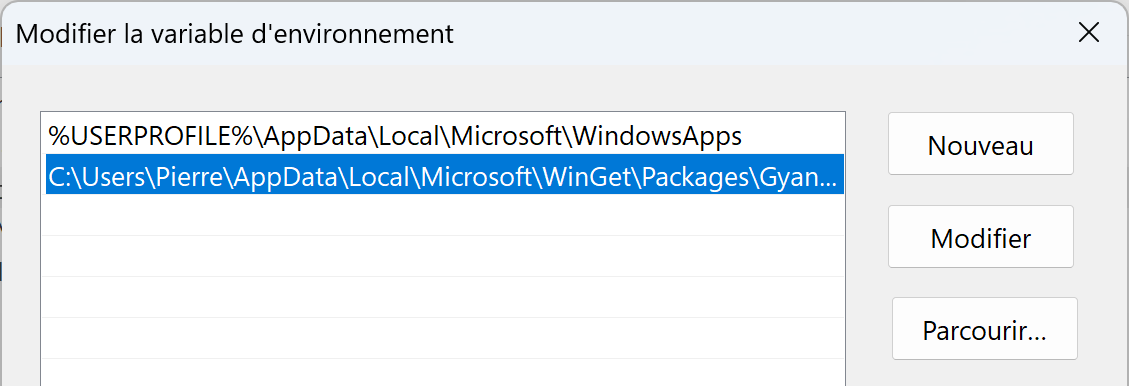Click Modifier to edit the selected path
Viewport: 1129px width, 386px height.
(x=981, y=236)
